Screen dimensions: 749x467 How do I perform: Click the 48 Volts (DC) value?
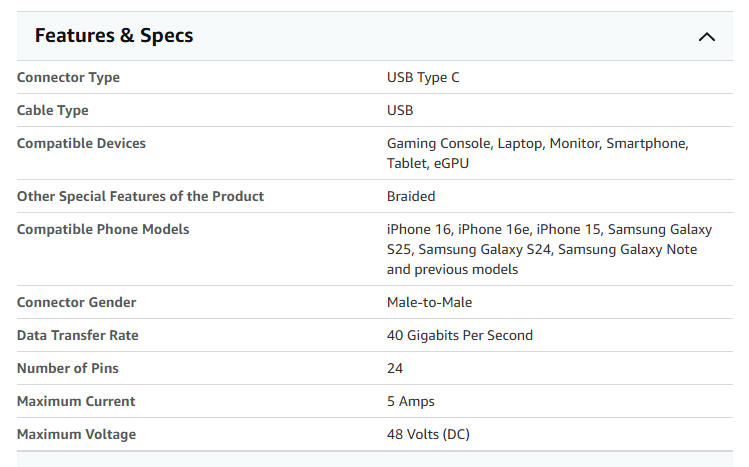[428, 435]
